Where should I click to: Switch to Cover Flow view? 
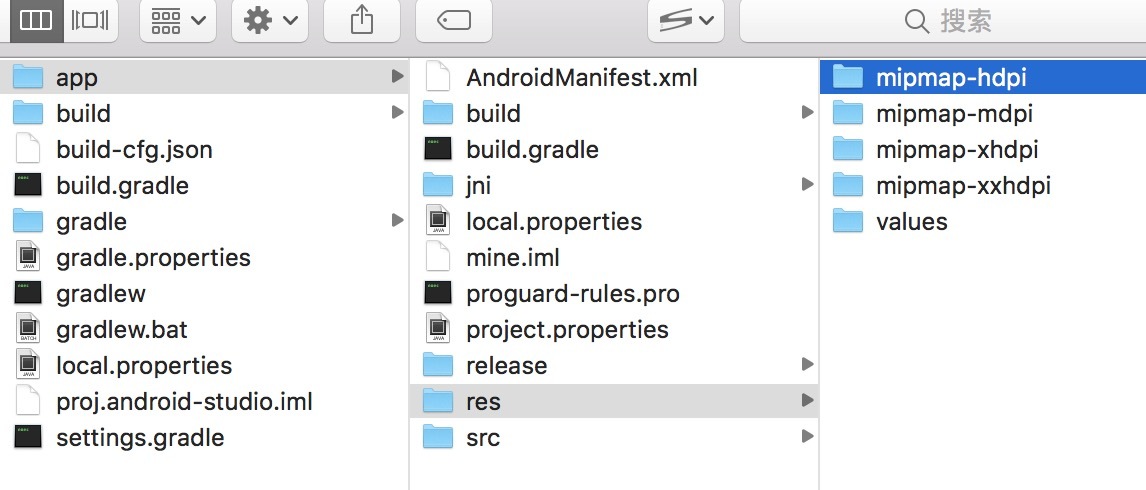click(x=92, y=20)
